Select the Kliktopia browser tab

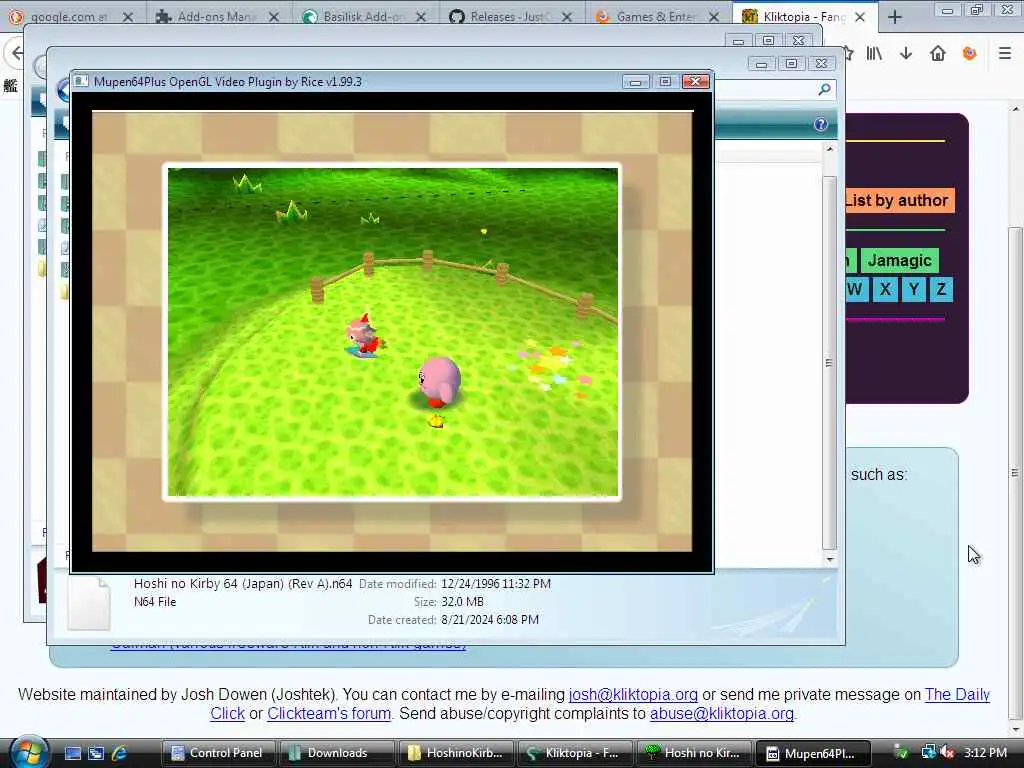805,17
